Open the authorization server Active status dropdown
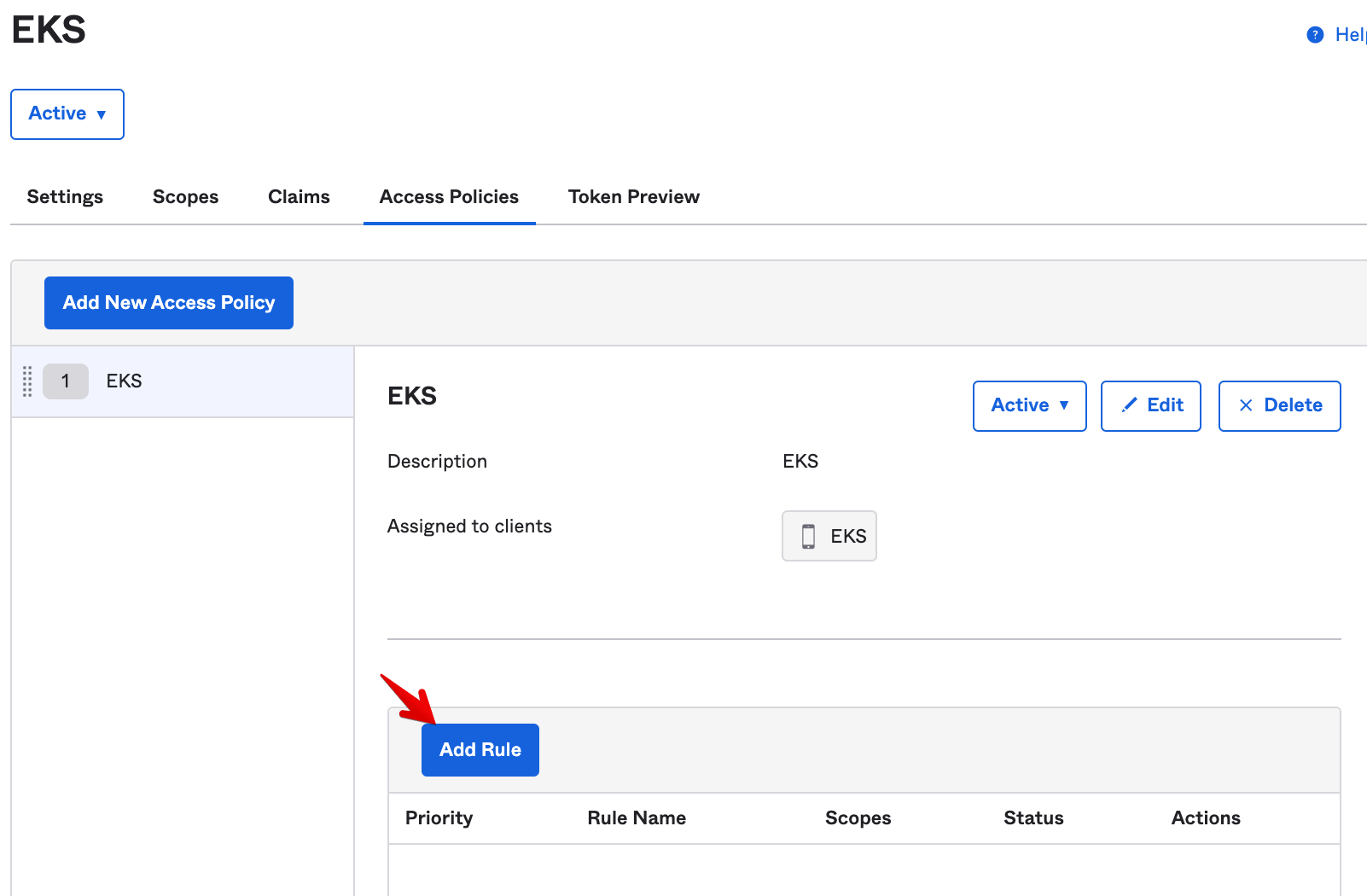The width and height of the screenshot is (1367, 896). (x=67, y=114)
